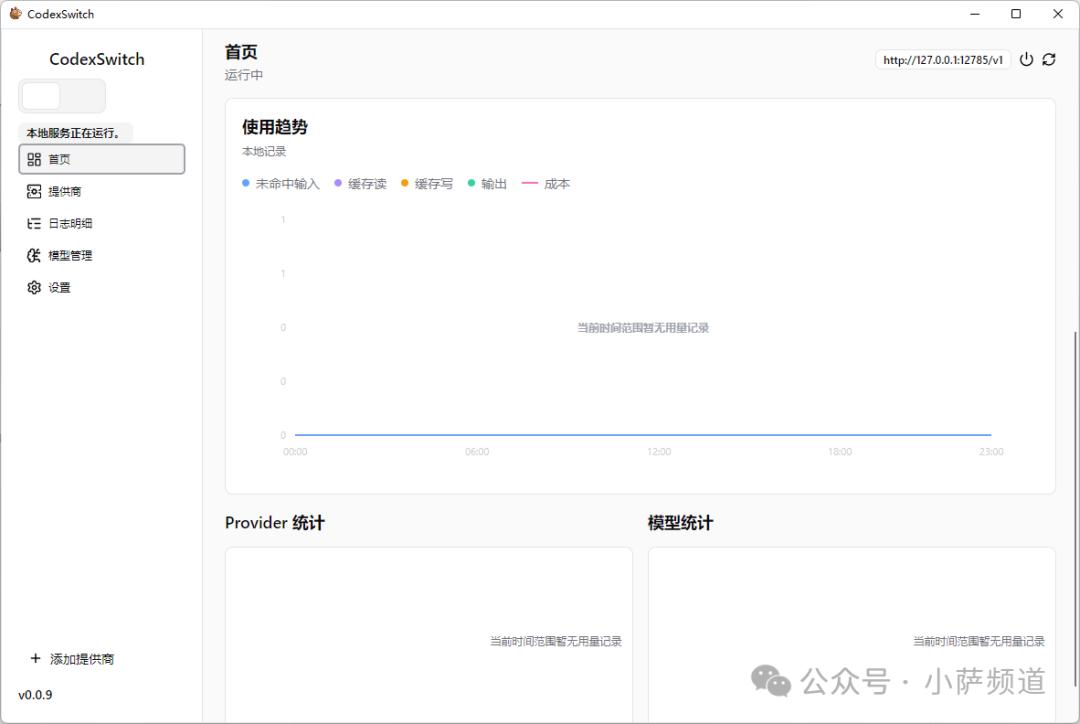Click the chart's empty-data message in 使用趋势
Viewport: 1080px width, 724px height.
click(x=643, y=328)
